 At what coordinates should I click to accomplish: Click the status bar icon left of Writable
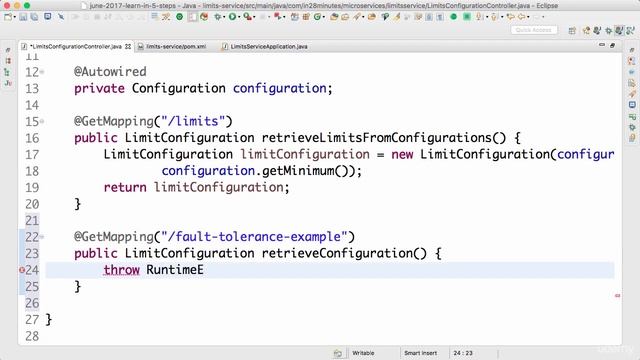tap(338, 353)
